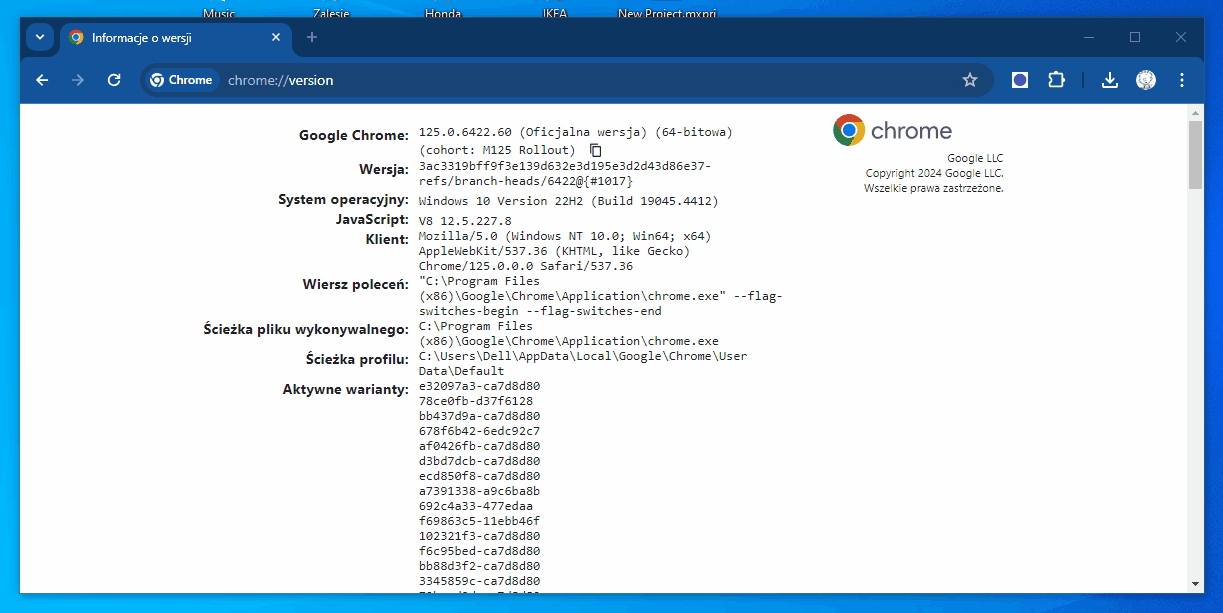The height and width of the screenshot is (613, 1223).
Task: Click the scrollbar up arrow
Action: (x=1195, y=113)
